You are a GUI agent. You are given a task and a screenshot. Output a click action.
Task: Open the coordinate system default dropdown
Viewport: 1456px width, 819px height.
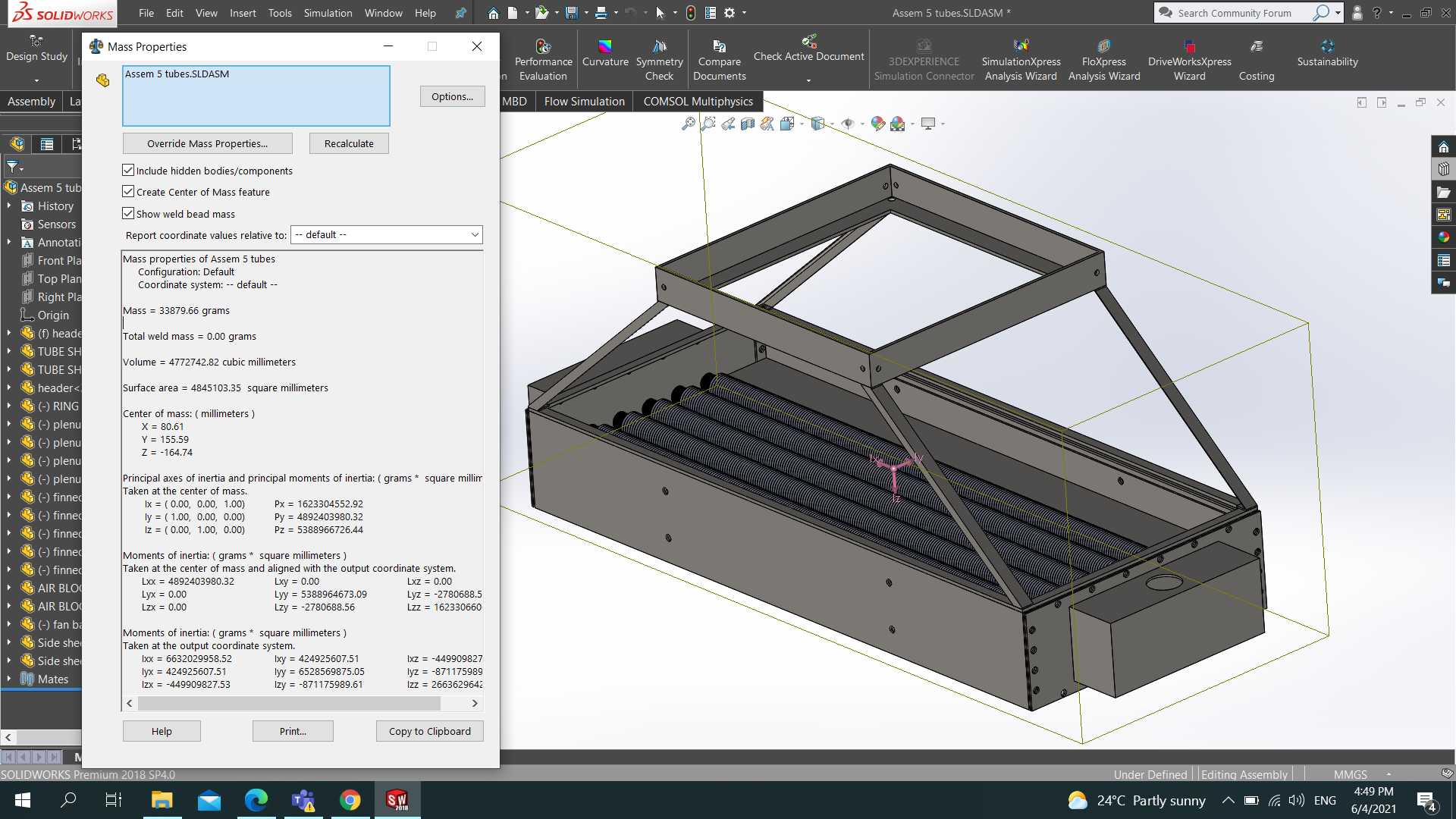click(387, 235)
